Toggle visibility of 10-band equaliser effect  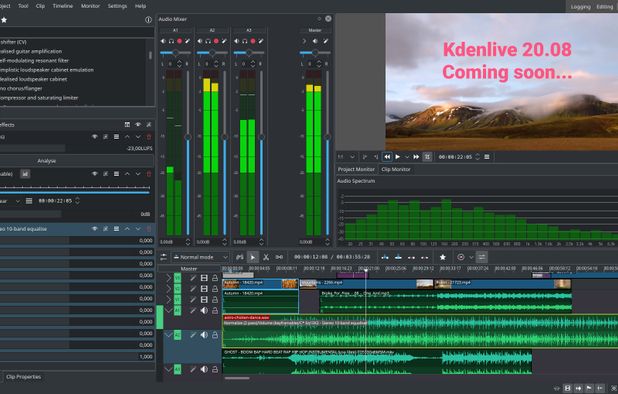(x=95, y=229)
